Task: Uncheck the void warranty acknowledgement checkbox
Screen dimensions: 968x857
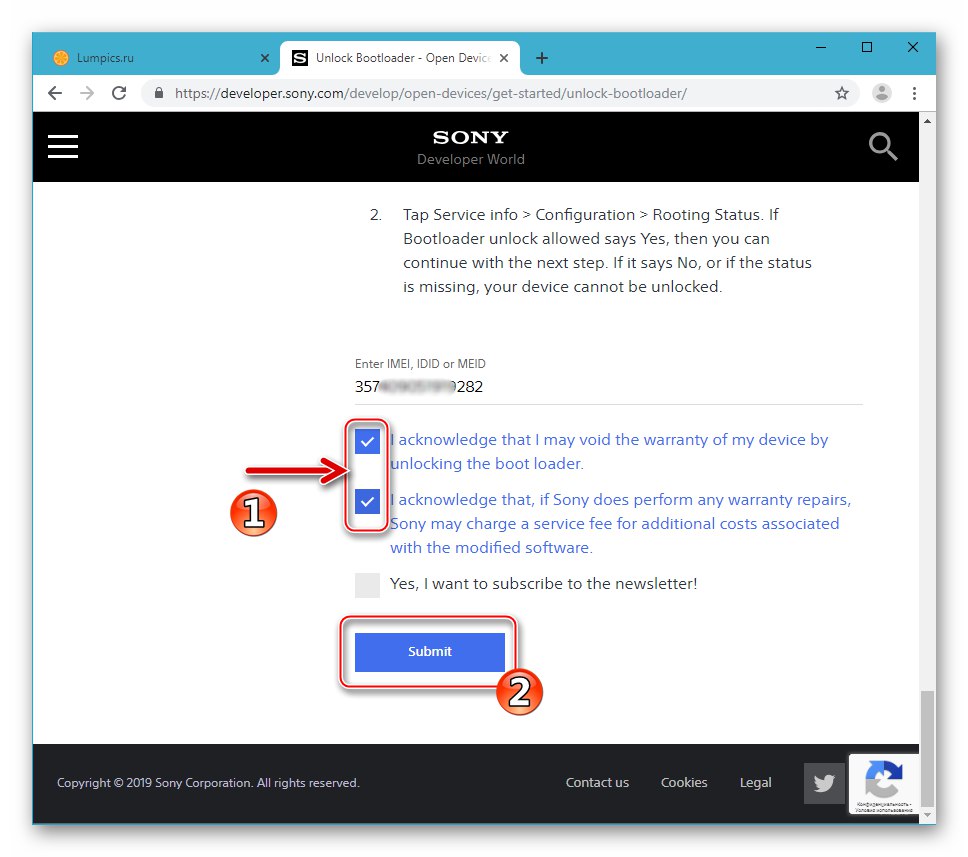Action: pos(367,441)
